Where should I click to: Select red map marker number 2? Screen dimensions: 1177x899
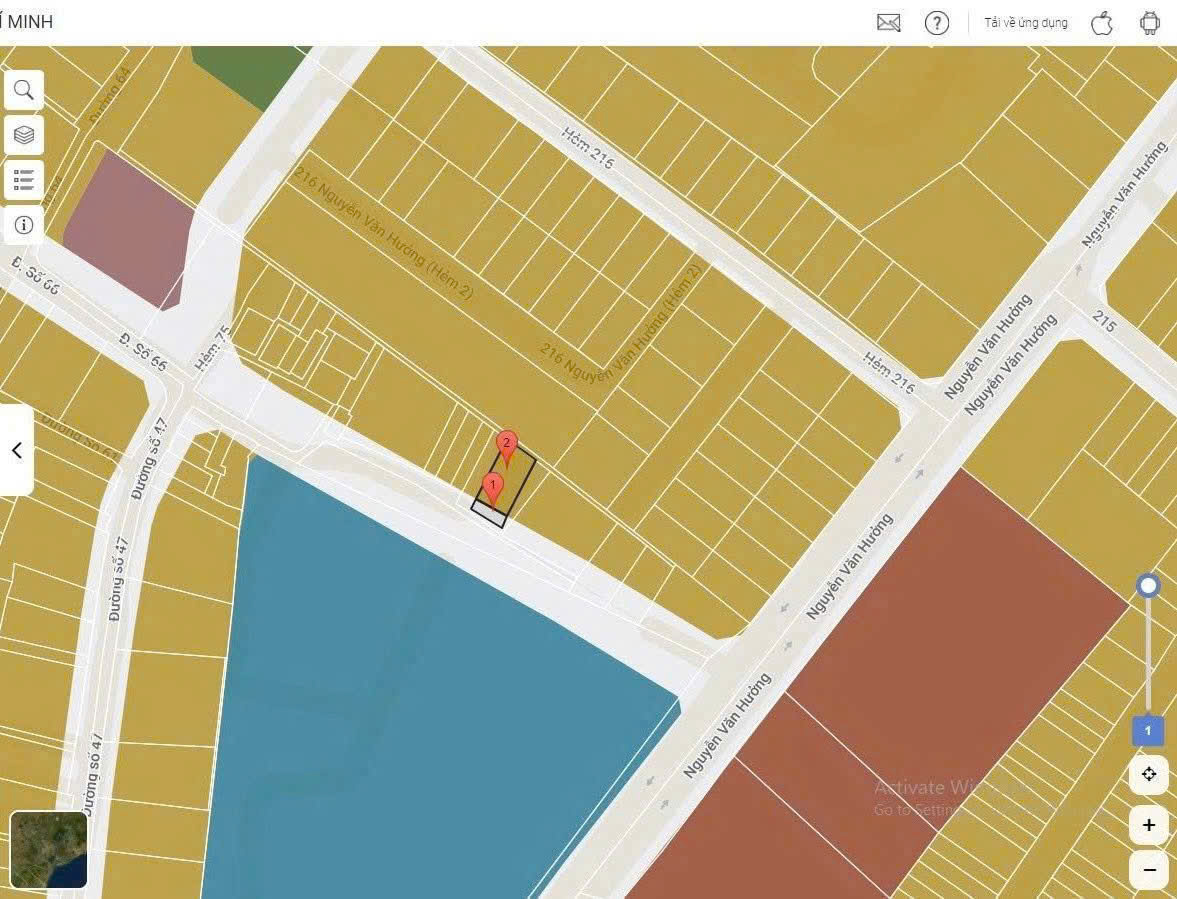(507, 445)
